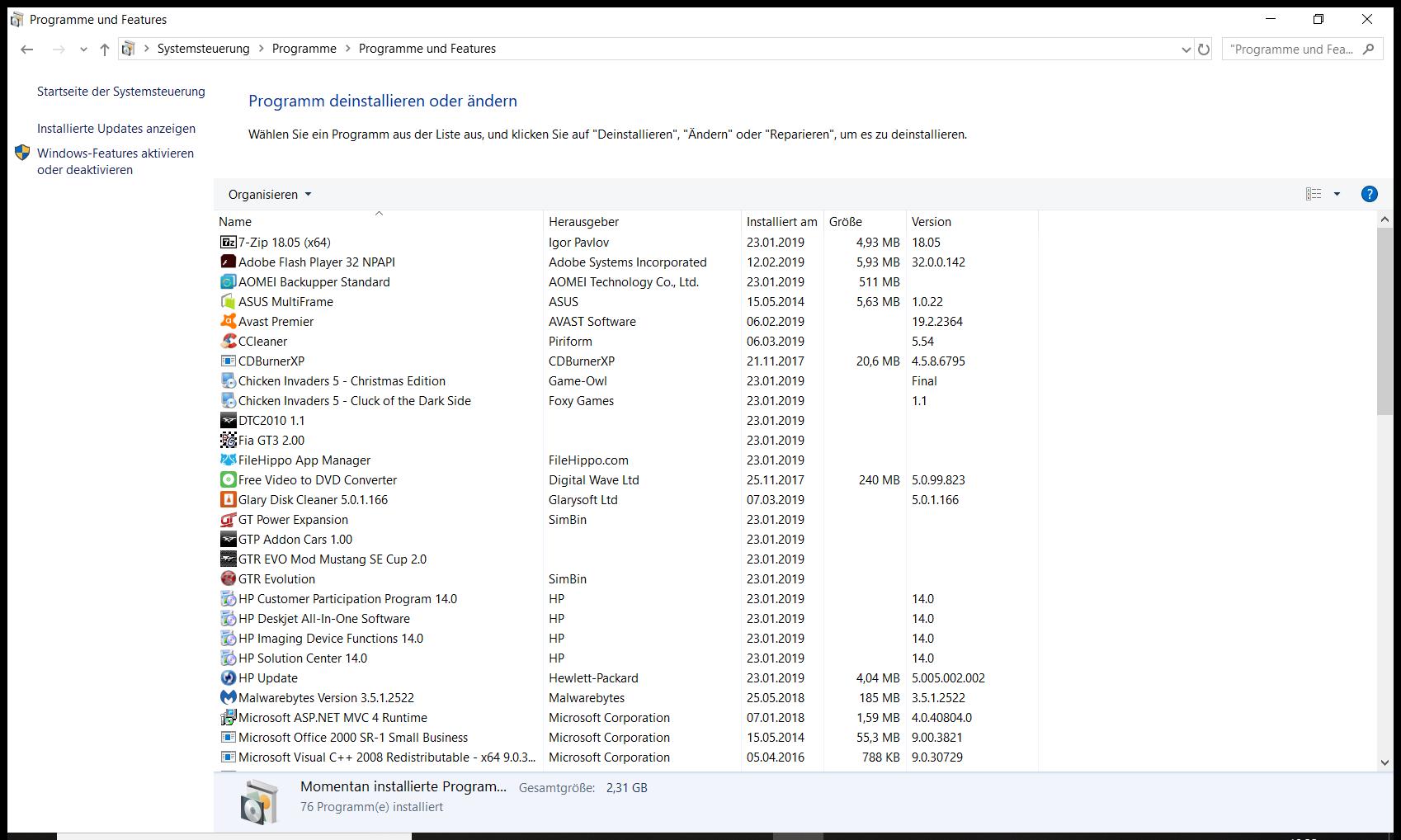Click the GTP Addon Cars 1.00 icon
This screenshot has width=1401, height=840.
point(229,539)
